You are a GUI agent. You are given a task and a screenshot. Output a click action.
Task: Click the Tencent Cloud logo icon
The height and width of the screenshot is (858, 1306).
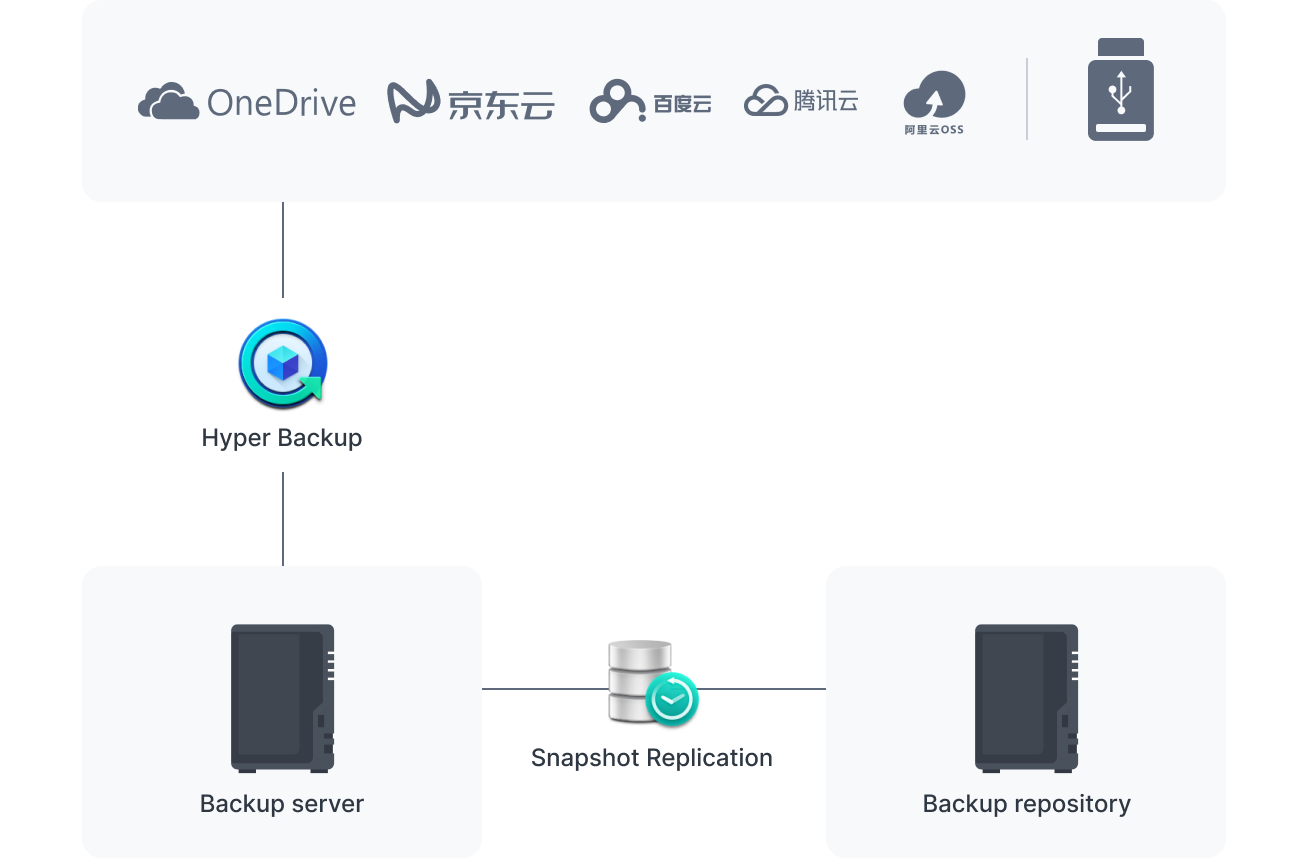point(766,101)
